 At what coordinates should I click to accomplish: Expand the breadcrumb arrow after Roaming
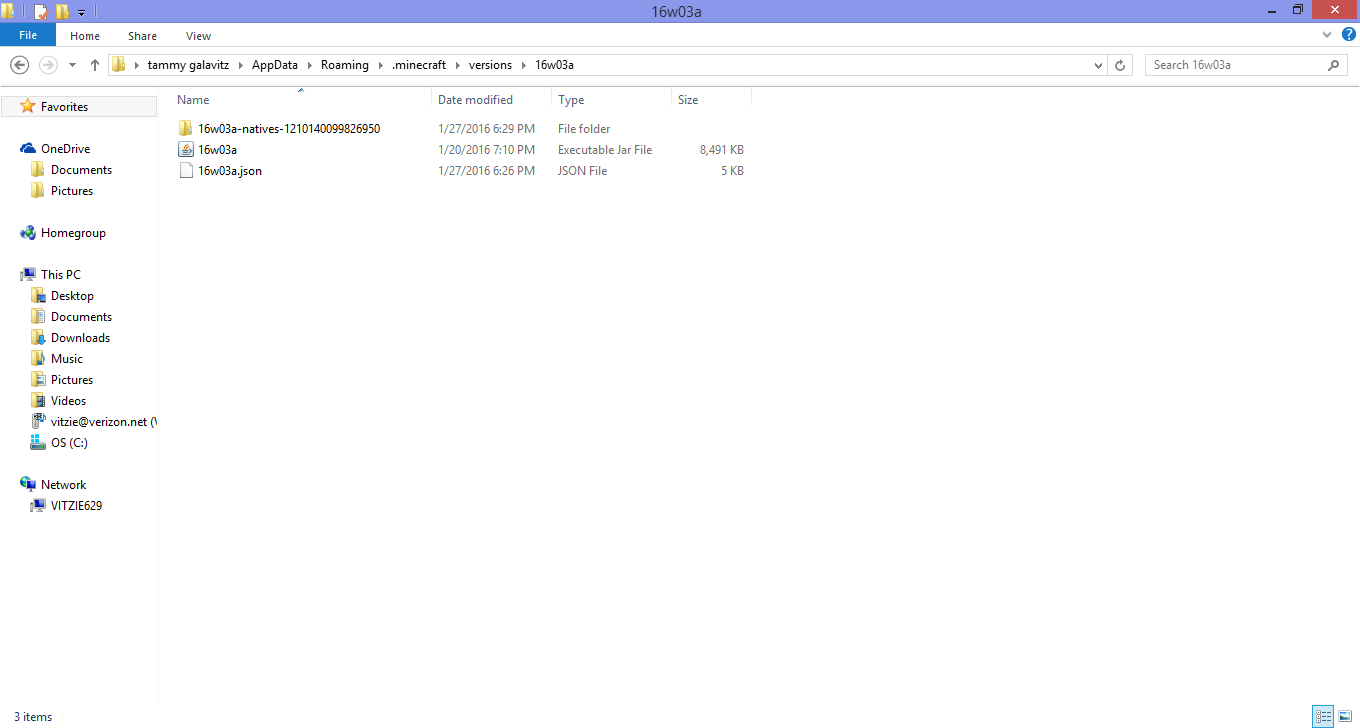coord(380,65)
